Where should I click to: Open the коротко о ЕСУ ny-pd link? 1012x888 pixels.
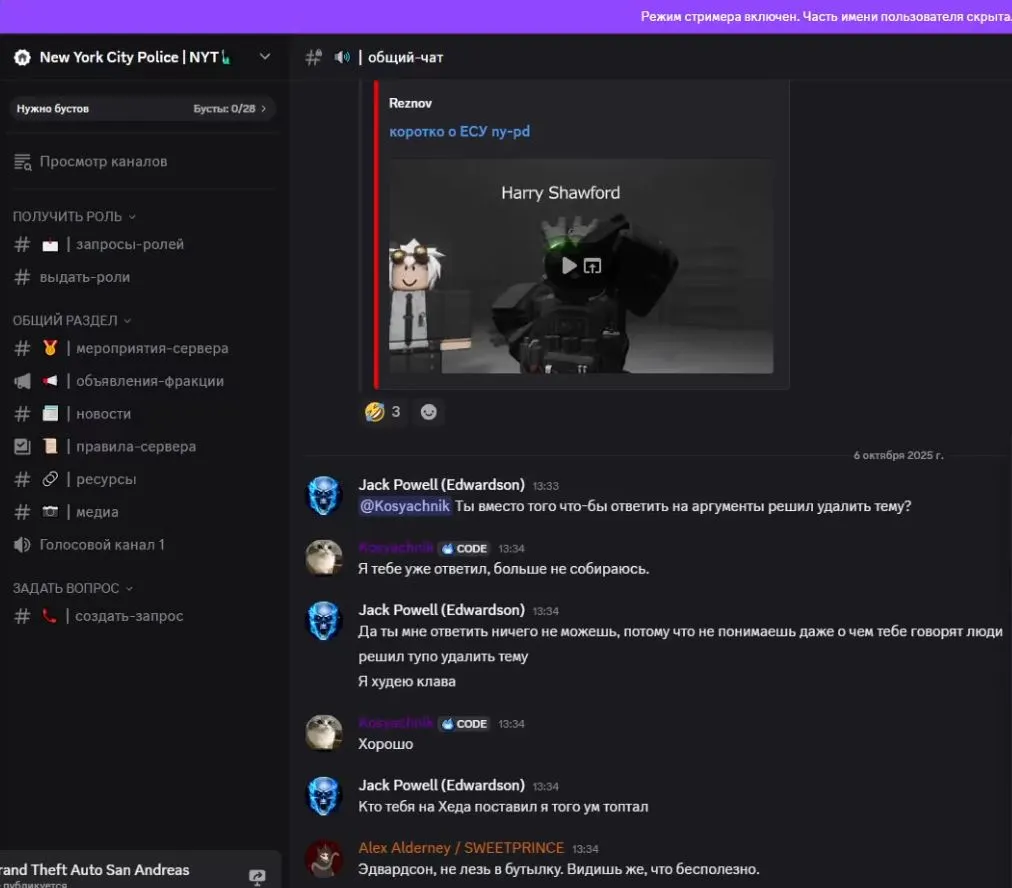tap(459, 131)
